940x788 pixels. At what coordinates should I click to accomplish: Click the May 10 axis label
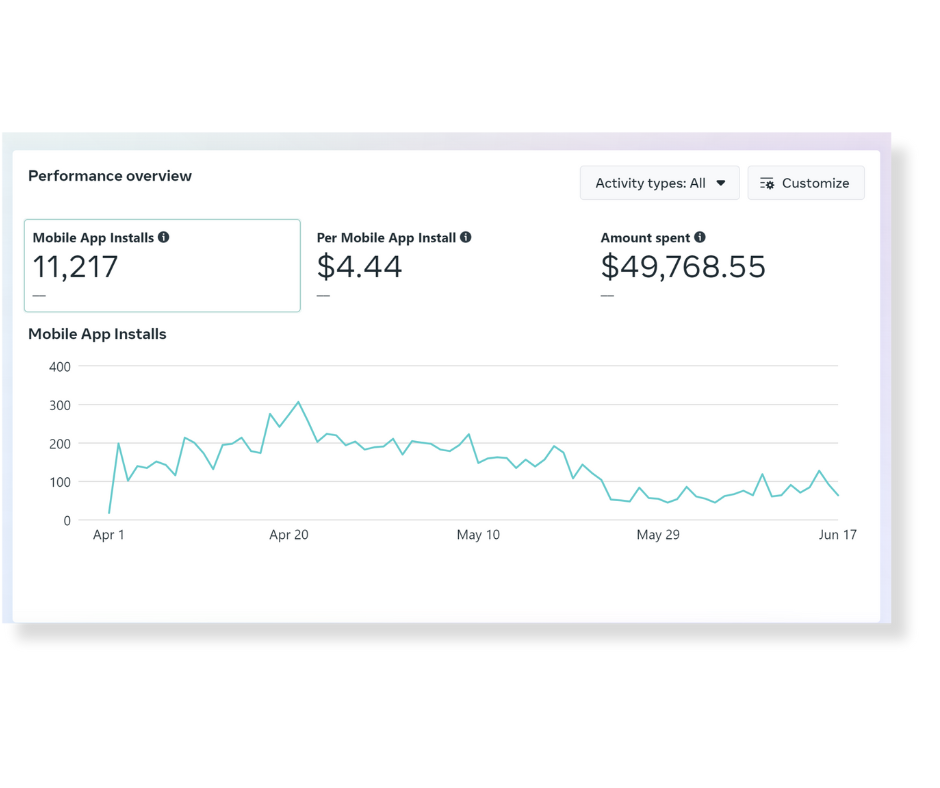click(478, 534)
